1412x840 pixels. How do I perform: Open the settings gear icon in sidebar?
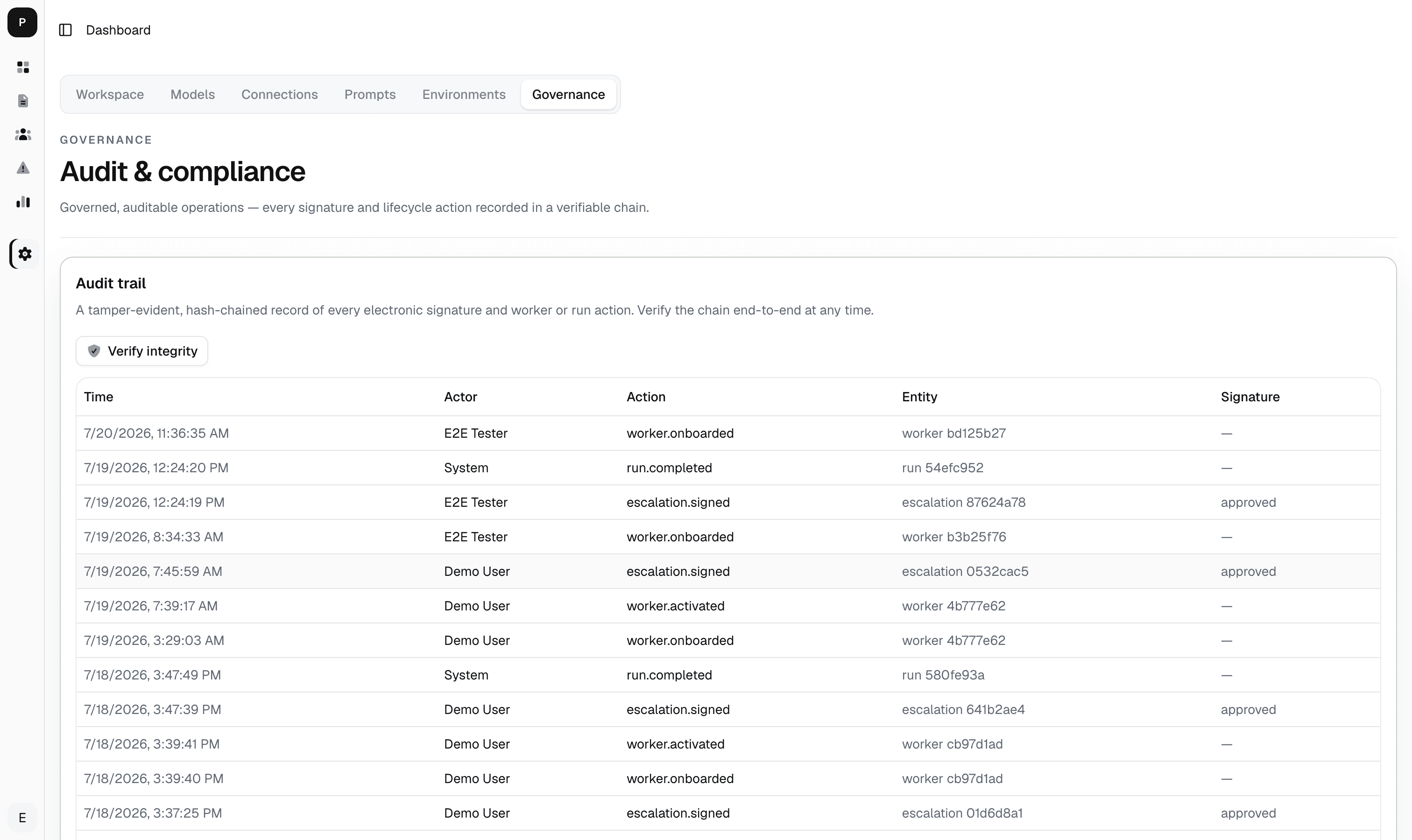[24, 253]
